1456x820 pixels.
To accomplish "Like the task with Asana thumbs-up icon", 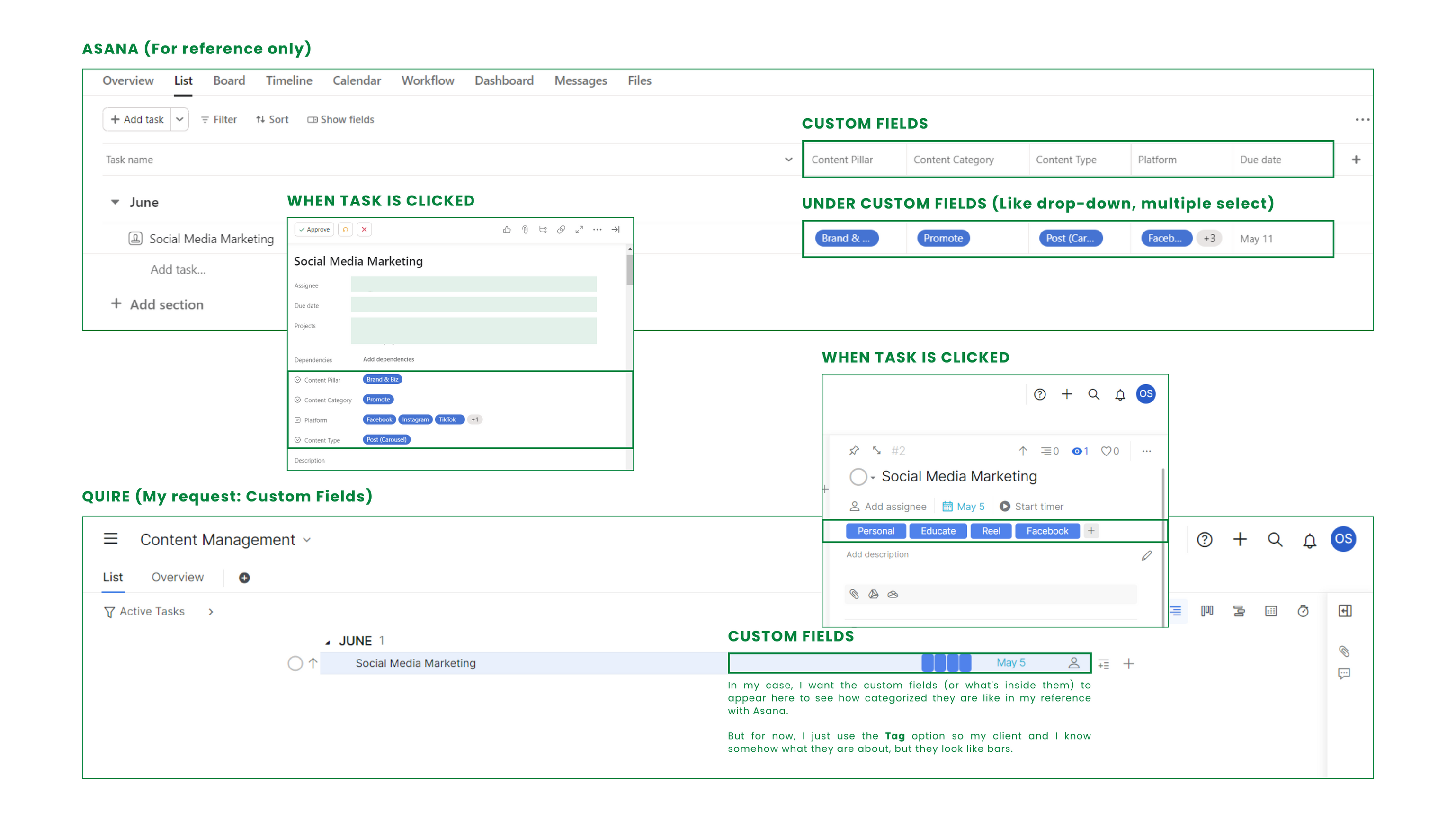I will 507,230.
